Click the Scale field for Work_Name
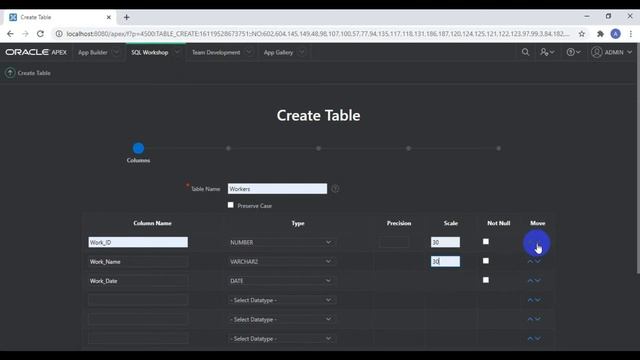Image resolution: width=640 pixels, height=360 pixels. coord(445,261)
